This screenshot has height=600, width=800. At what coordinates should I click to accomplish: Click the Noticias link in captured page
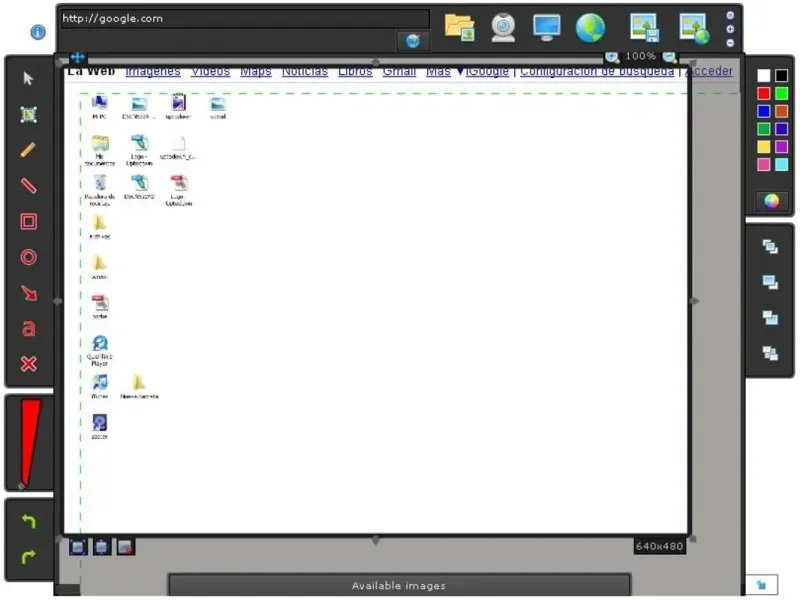tap(305, 71)
